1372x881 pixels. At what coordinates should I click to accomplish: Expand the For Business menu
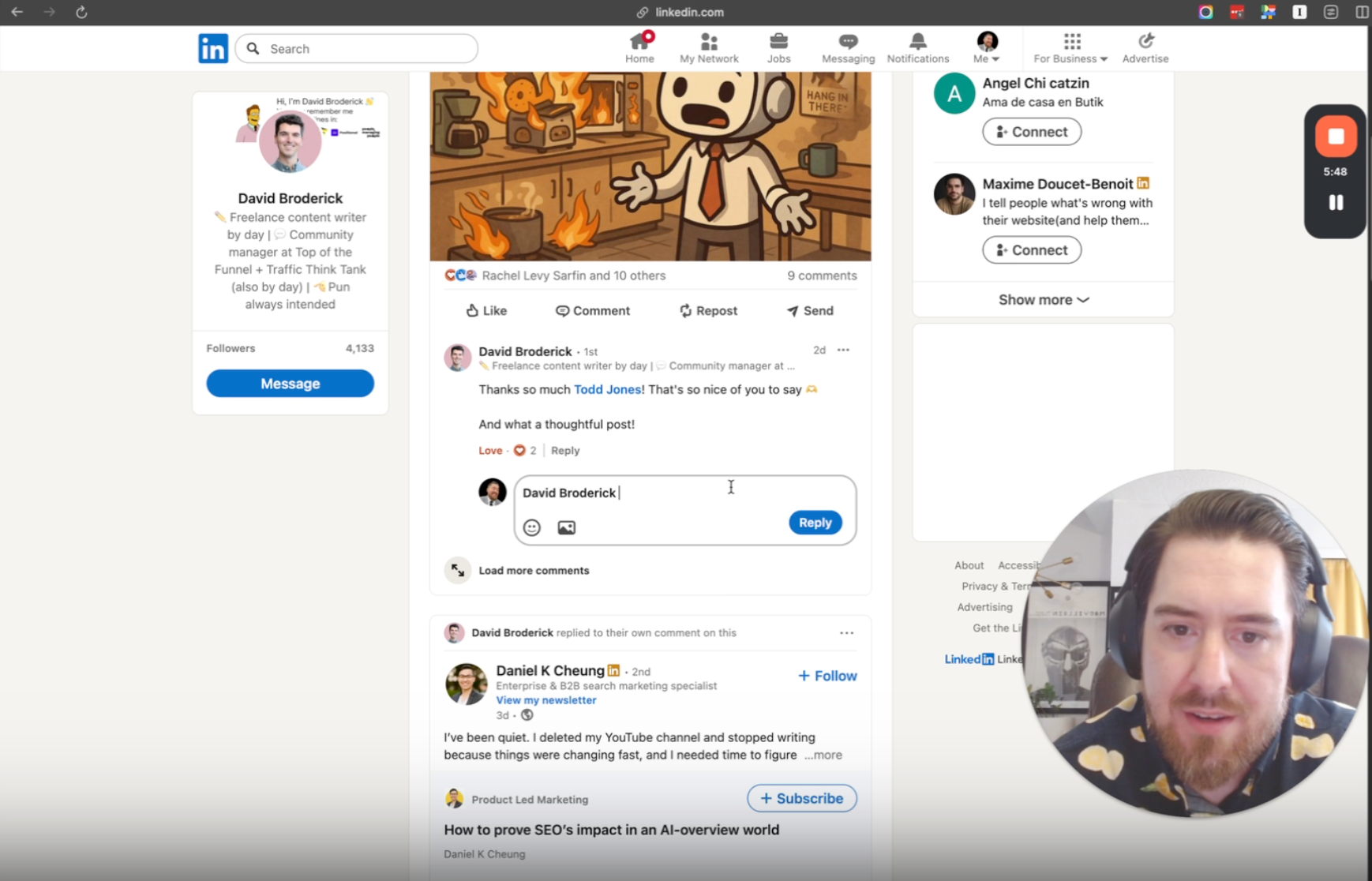pyautogui.click(x=1070, y=48)
